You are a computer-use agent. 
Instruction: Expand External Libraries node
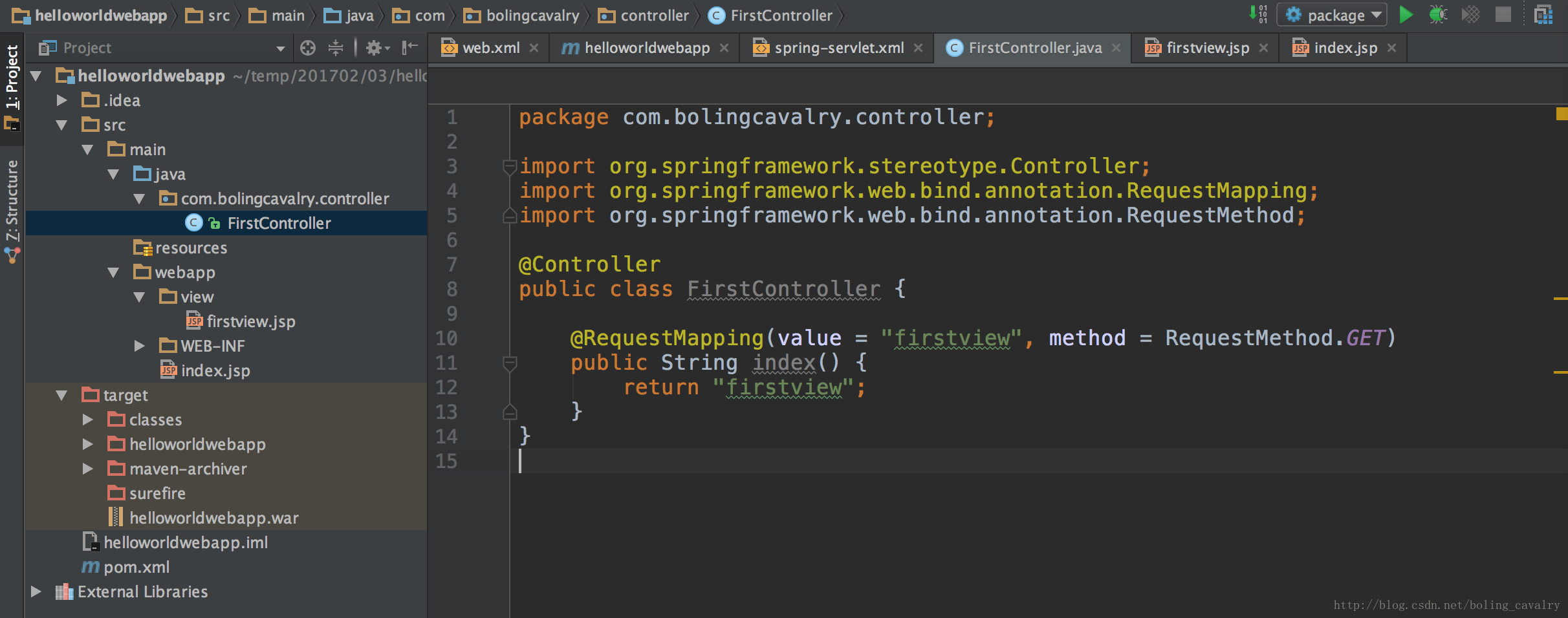tap(36, 591)
